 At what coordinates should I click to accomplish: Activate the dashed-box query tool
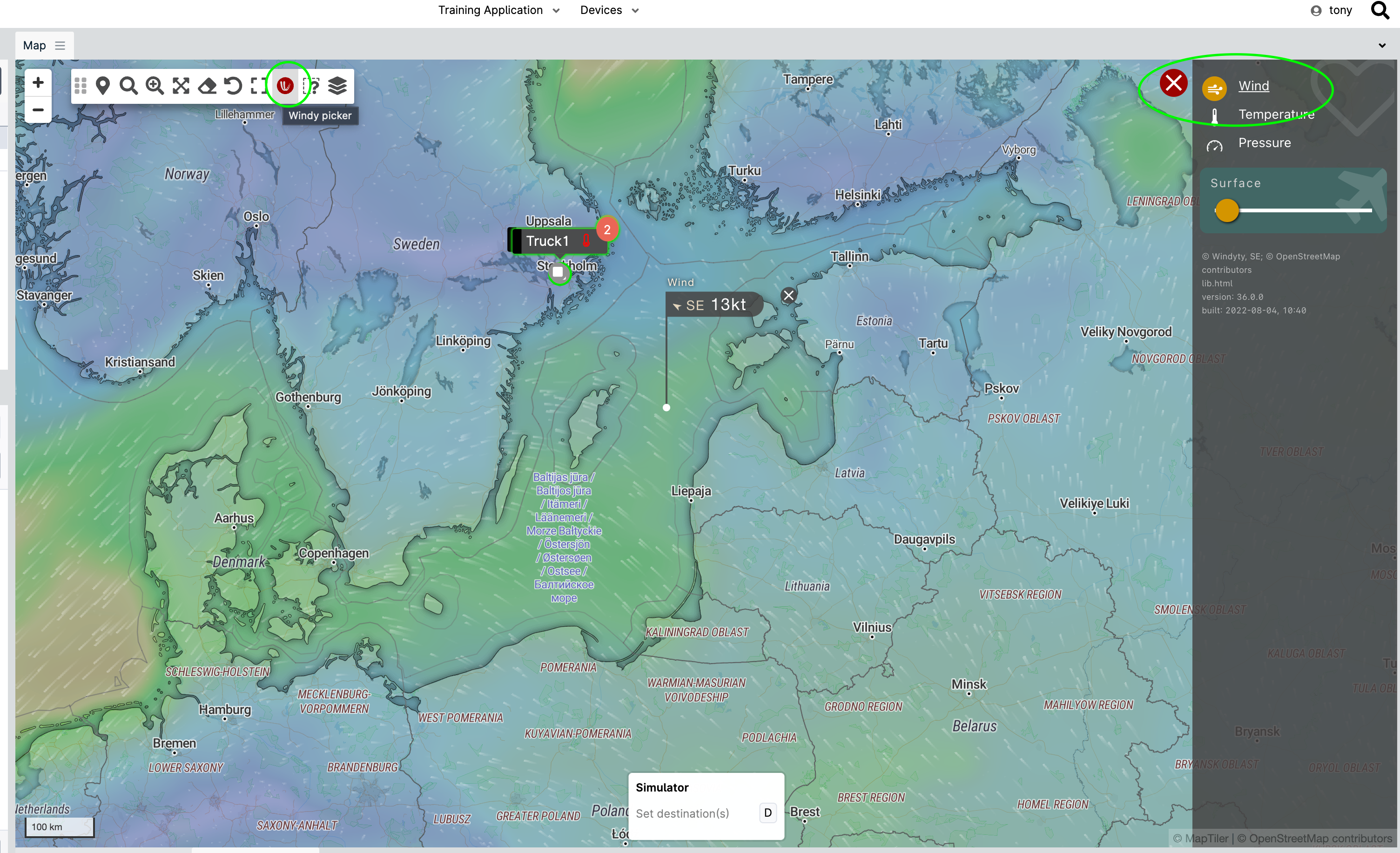click(x=311, y=86)
